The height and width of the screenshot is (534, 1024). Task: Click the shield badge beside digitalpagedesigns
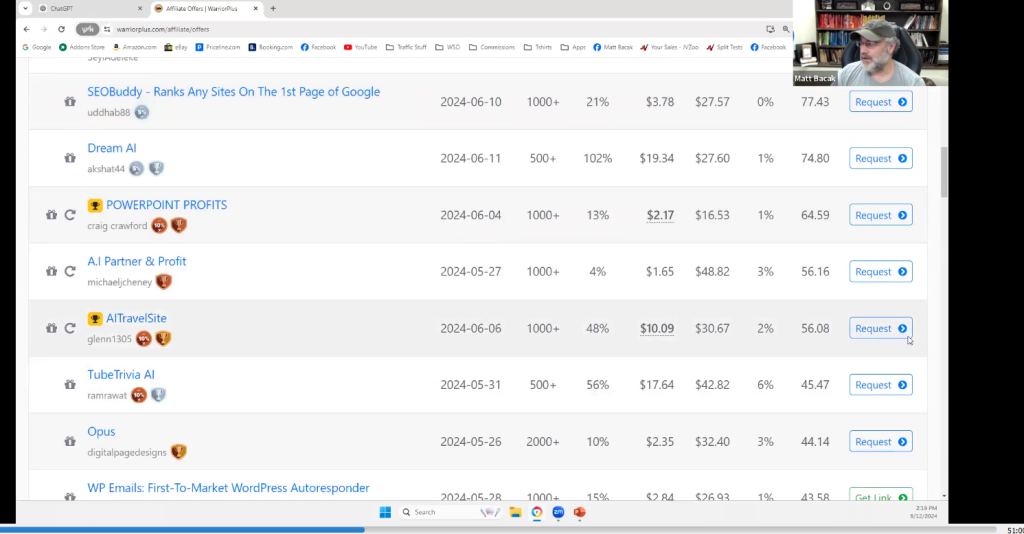(178, 452)
